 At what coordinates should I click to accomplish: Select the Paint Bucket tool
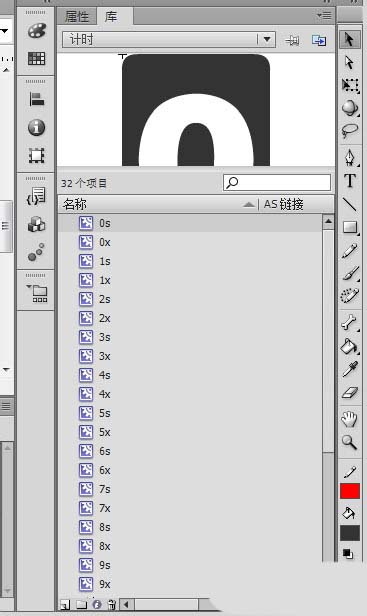click(349, 346)
